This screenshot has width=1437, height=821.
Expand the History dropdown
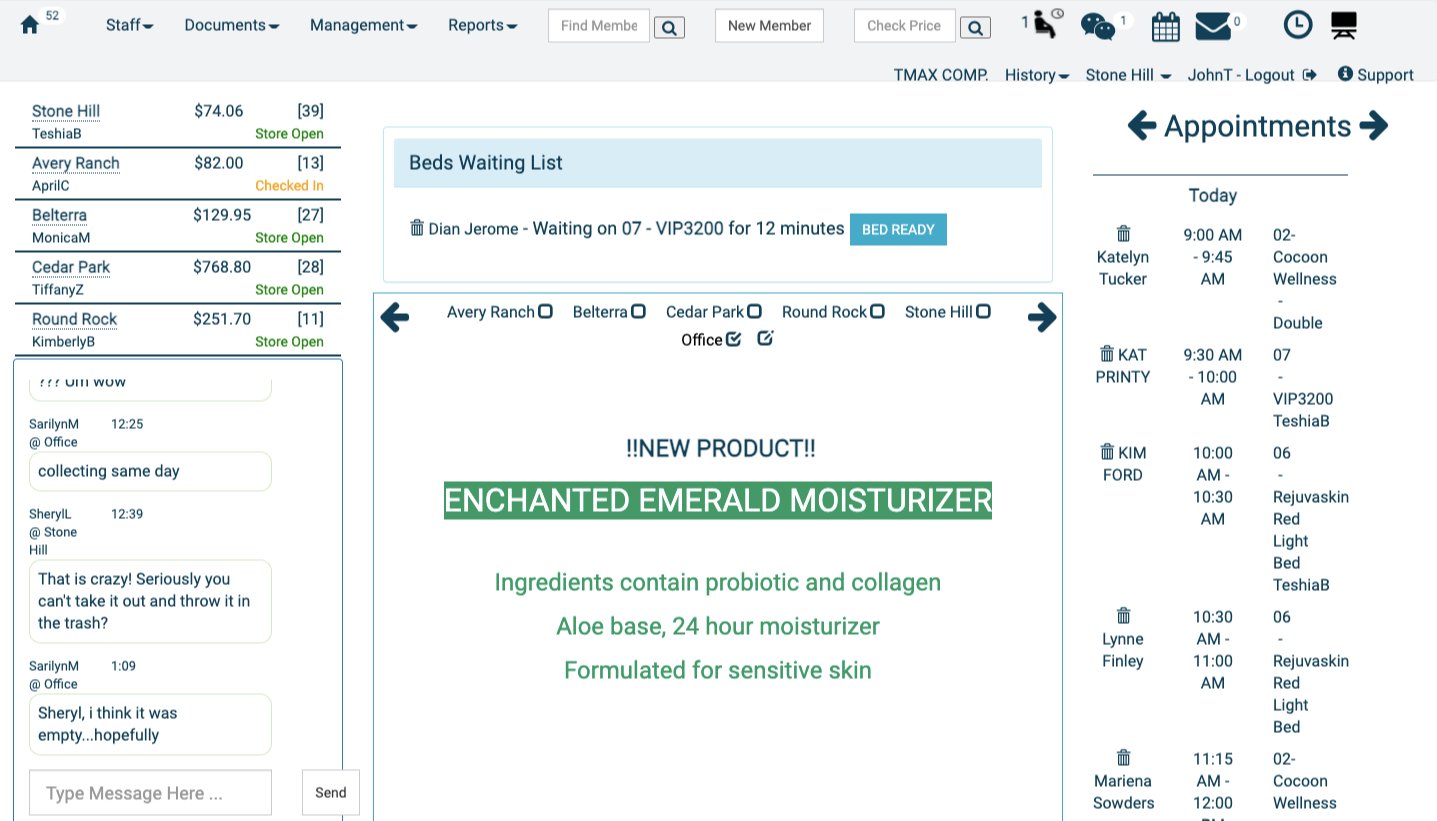(x=1036, y=75)
